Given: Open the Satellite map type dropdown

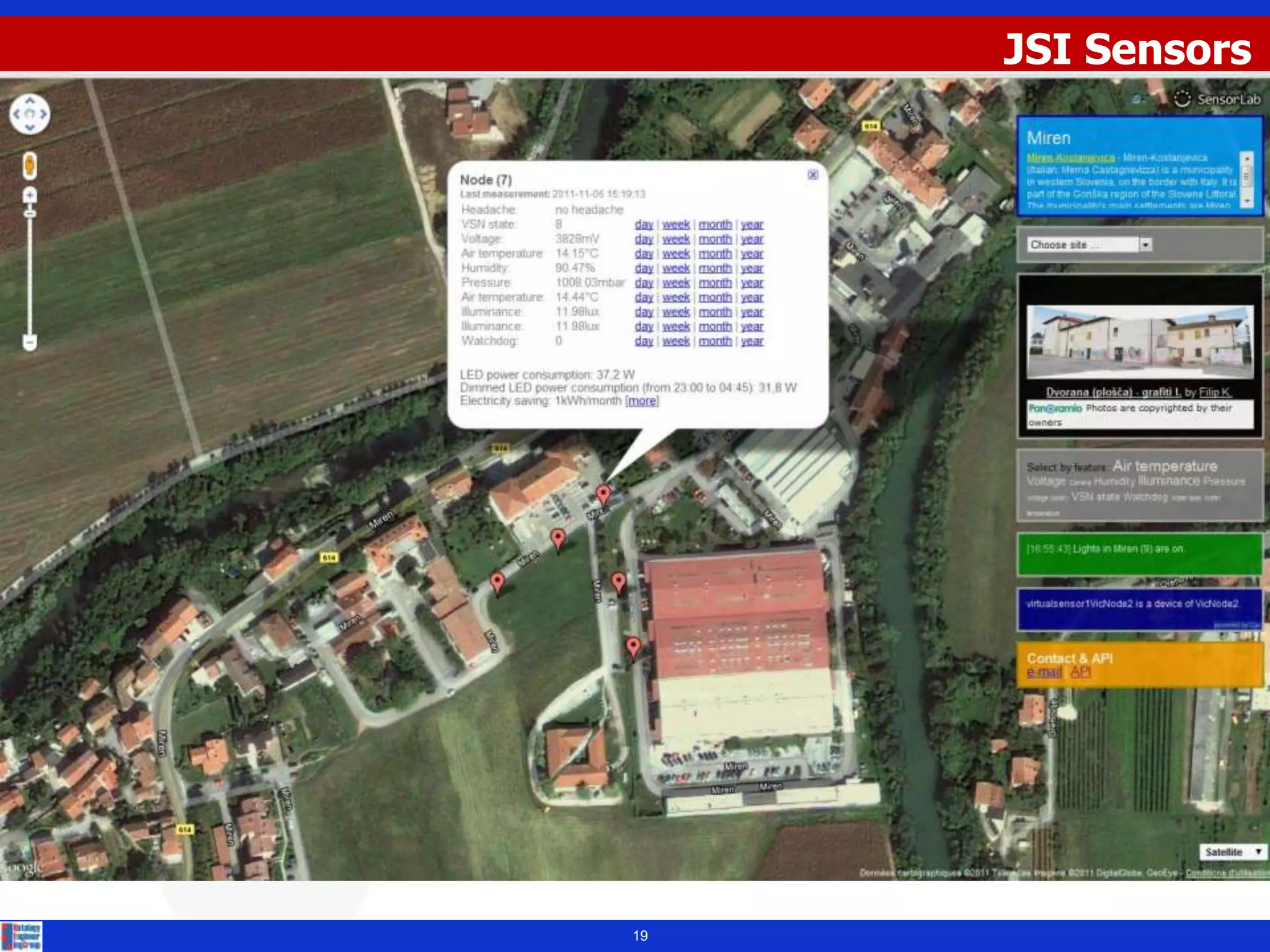Looking at the screenshot, I should click(1233, 852).
